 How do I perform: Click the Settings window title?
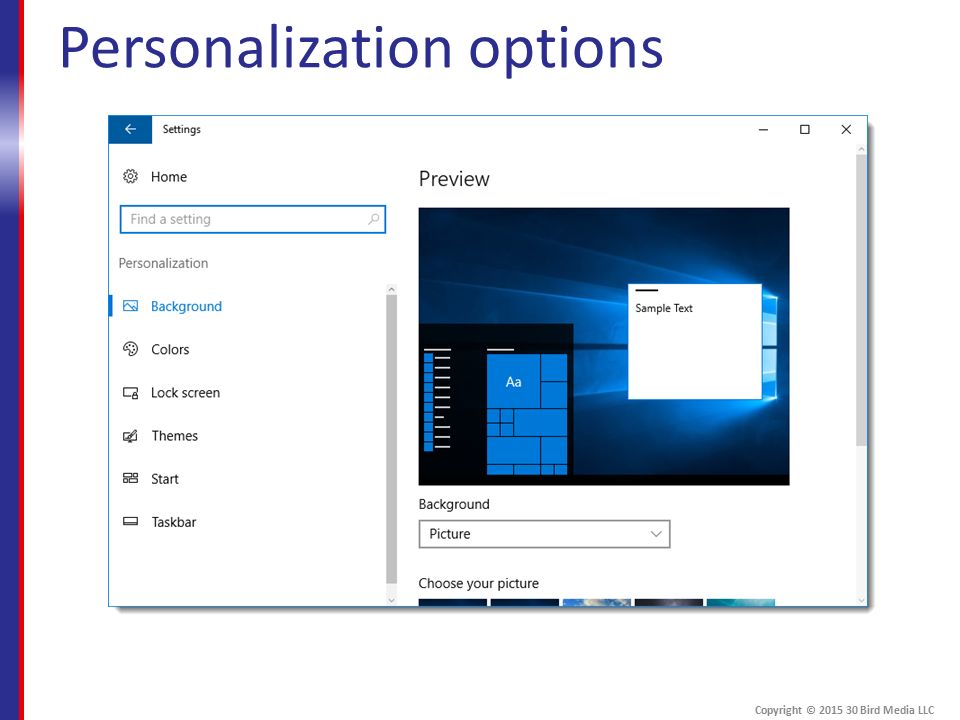coord(182,129)
